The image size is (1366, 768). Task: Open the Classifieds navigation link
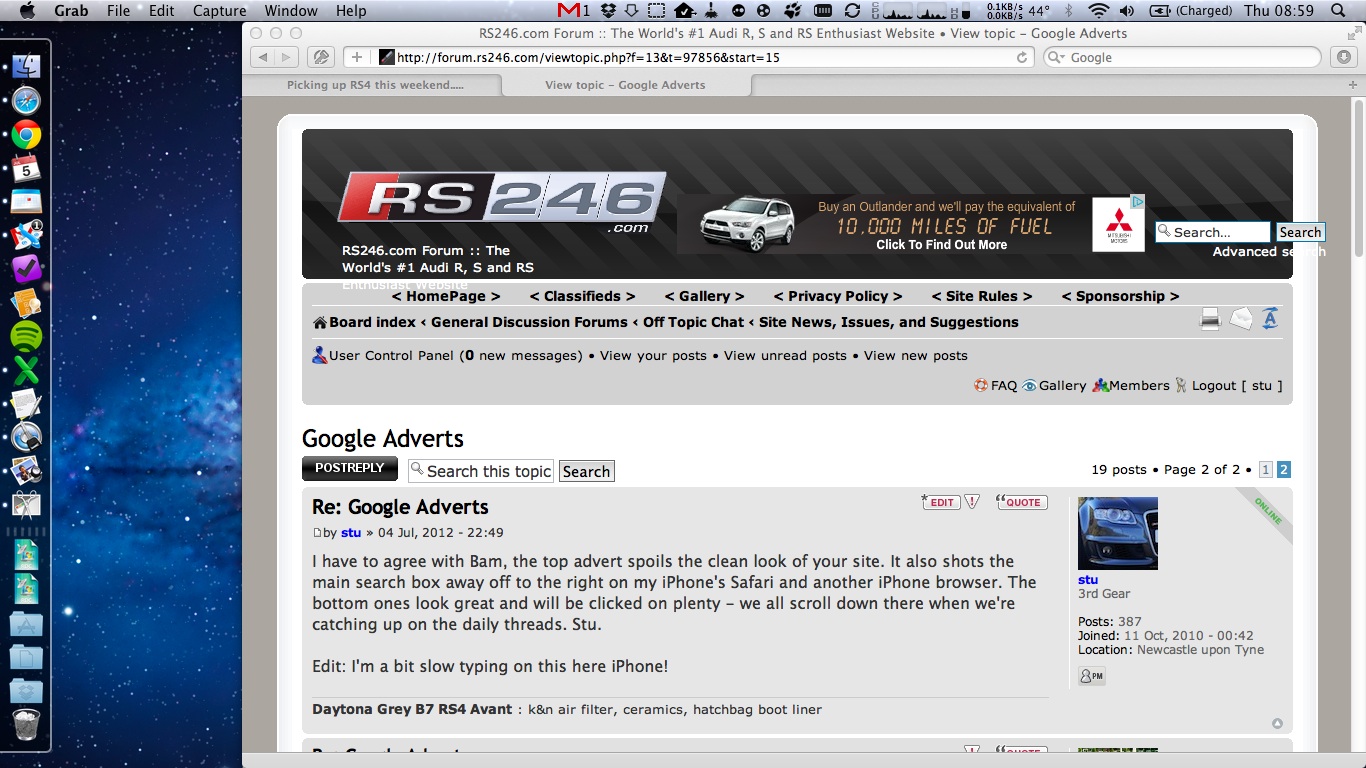582,296
